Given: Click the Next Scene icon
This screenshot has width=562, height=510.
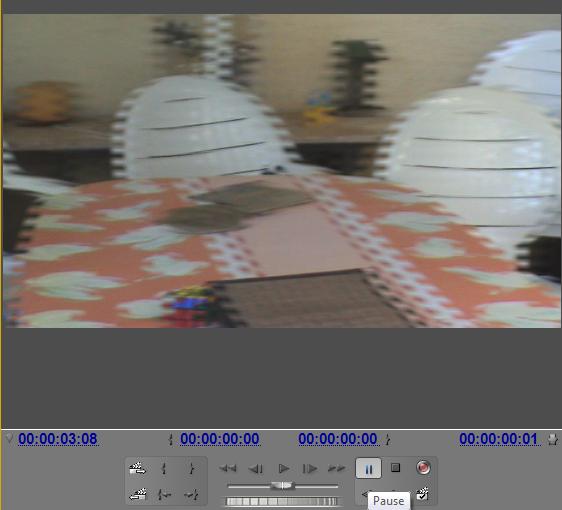Looking at the screenshot, I should [138, 468].
